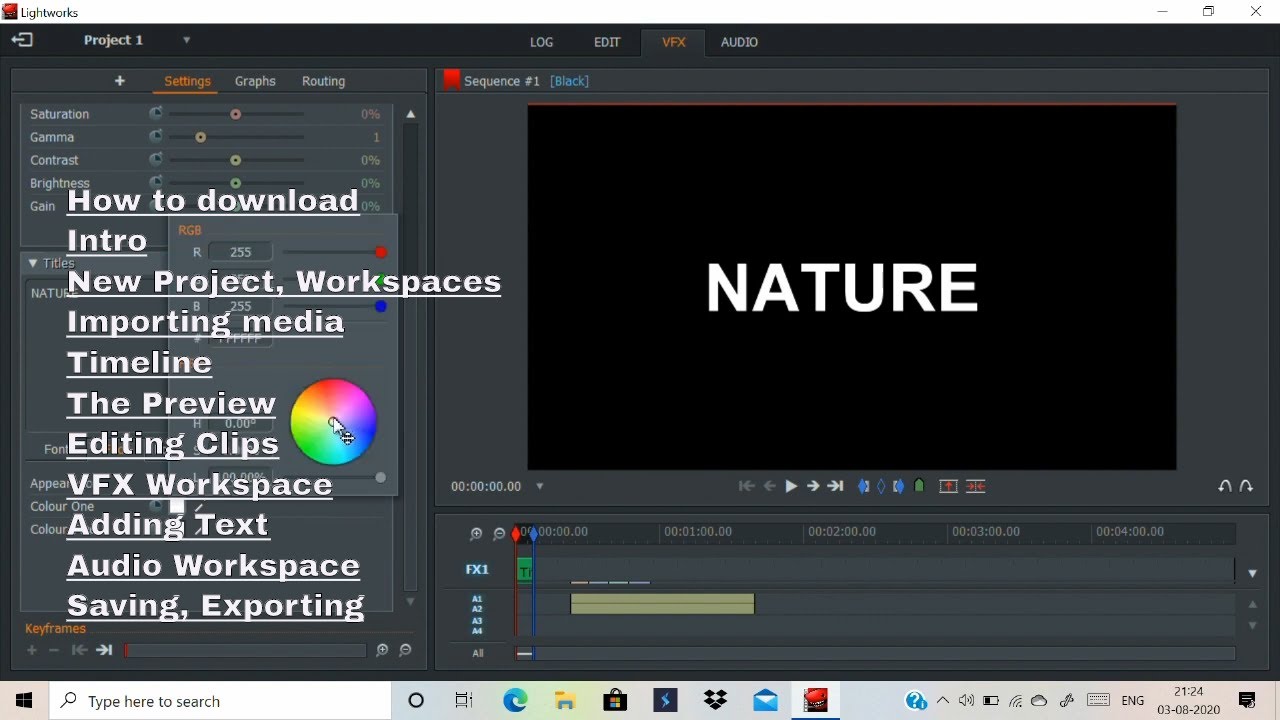
Task: Zoom in on the keyframes graph
Action: click(x=383, y=651)
